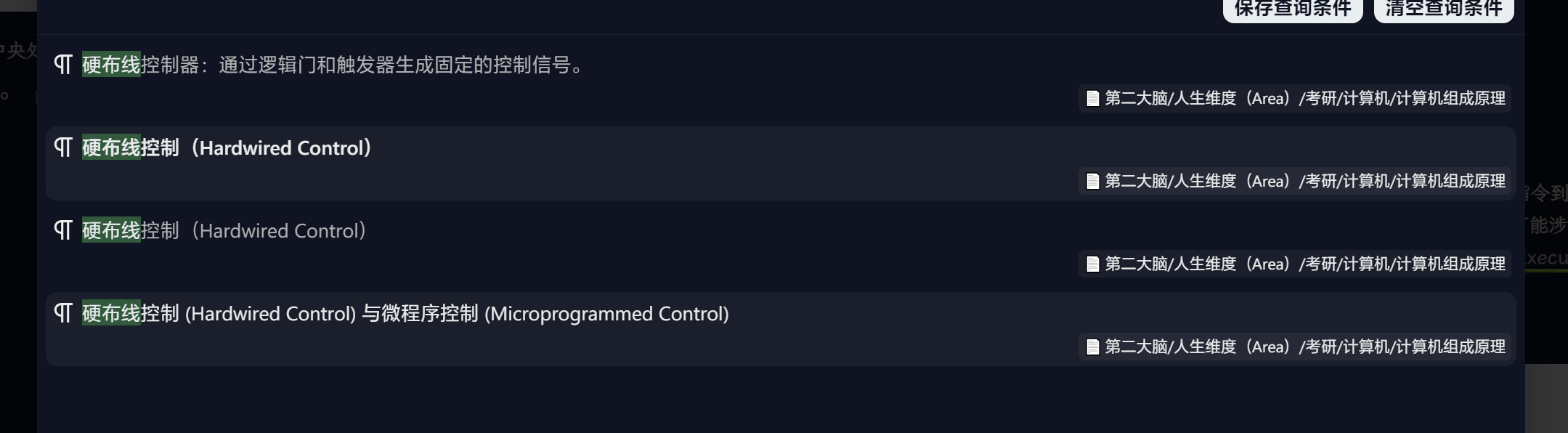Click paragraph icon of bold Hardwired Control result
Image resolution: width=1568 pixels, height=433 pixels.
pyautogui.click(x=63, y=147)
